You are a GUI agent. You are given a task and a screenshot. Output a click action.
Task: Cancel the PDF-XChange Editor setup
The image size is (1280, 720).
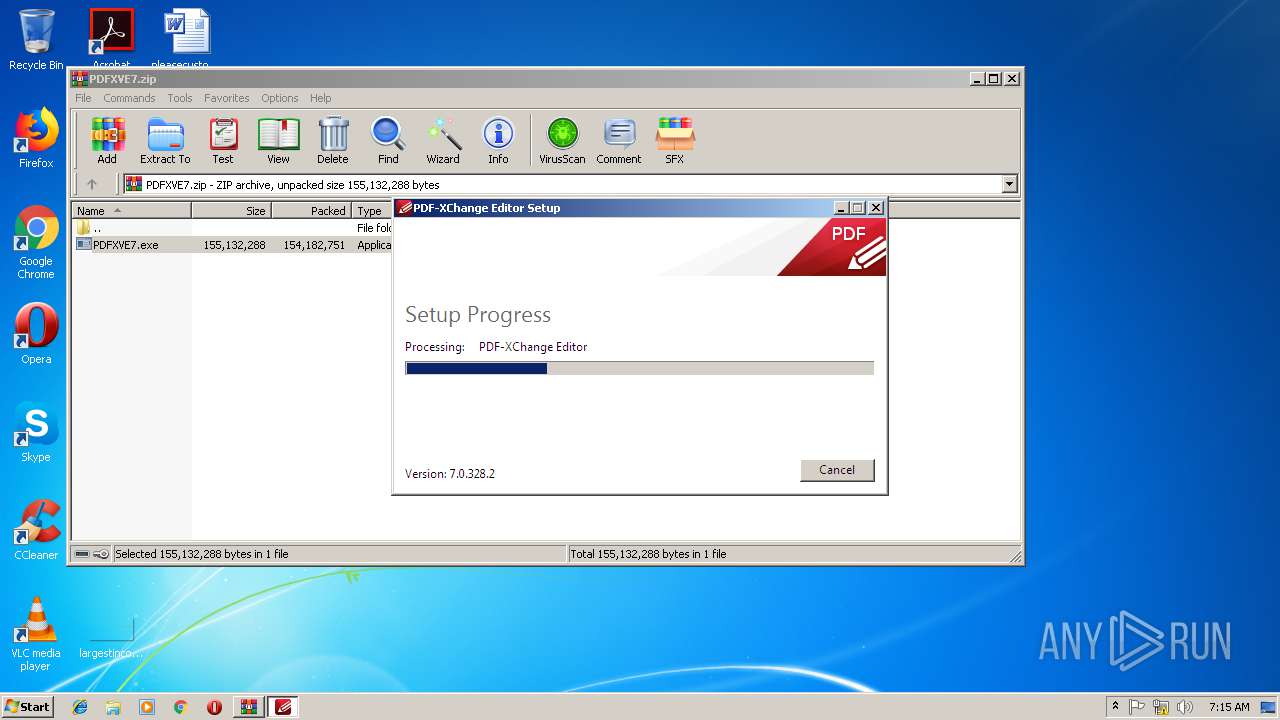pos(837,470)
